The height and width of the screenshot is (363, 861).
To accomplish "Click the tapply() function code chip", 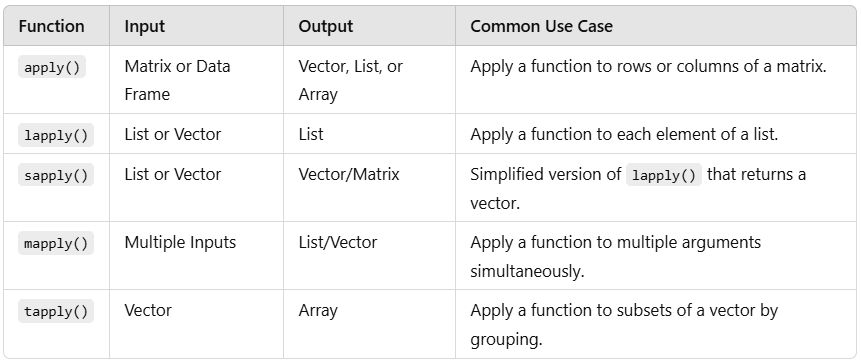I will (56, 311).
